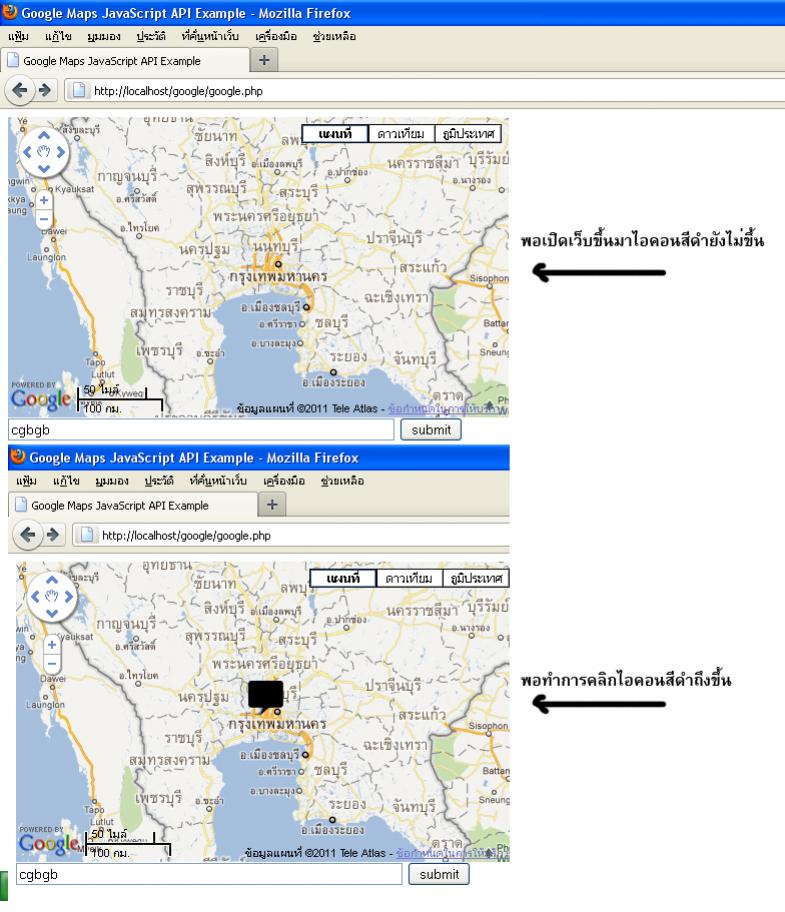Select ดาวเทียม satellite view on bottom map

point(409,578)
